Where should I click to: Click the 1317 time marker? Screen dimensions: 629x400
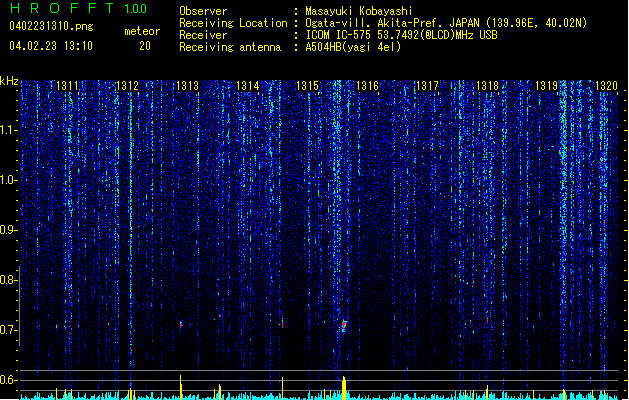coord(427,86)
